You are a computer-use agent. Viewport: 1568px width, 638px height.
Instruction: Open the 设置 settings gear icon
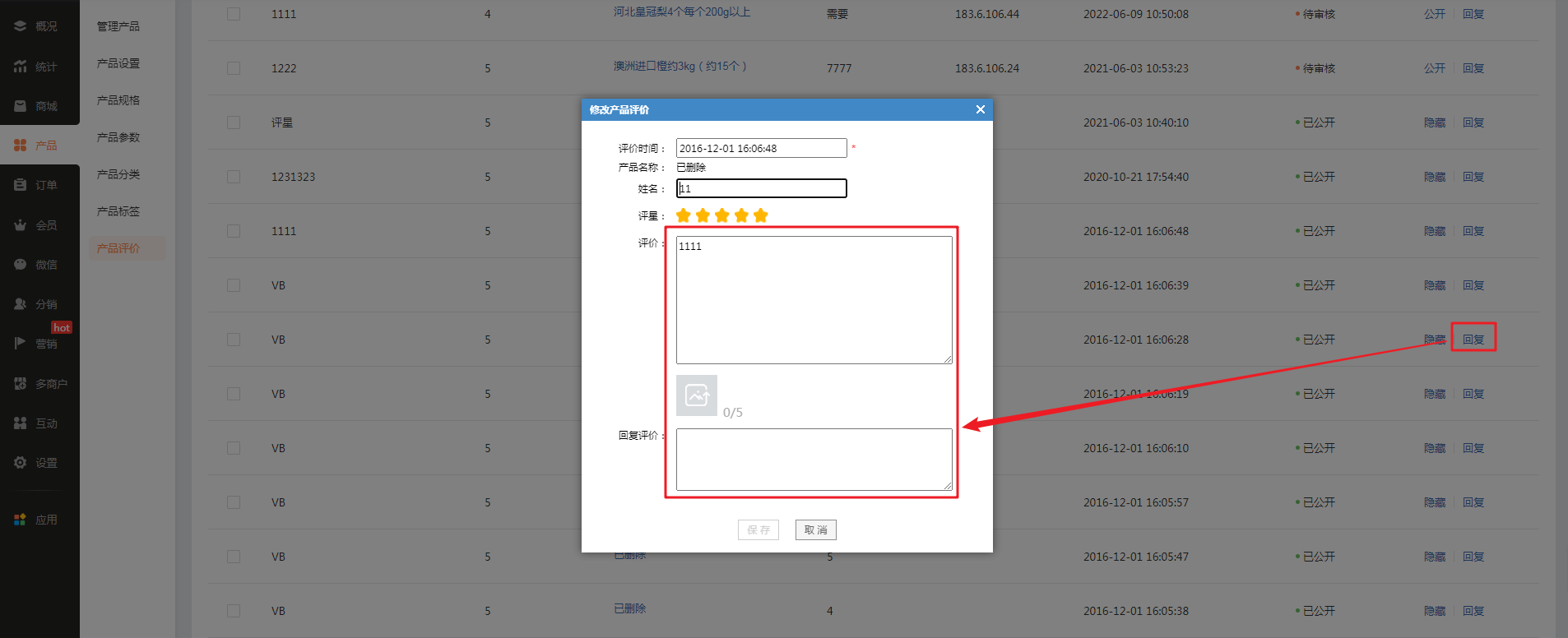point(21,463)
